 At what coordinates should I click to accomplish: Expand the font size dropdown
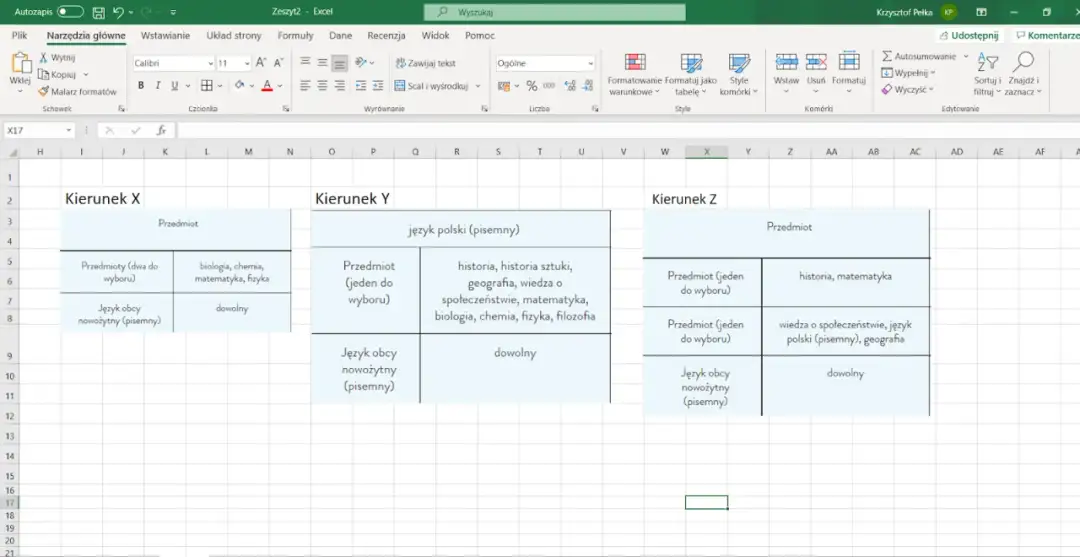click(x=247, y=63)
